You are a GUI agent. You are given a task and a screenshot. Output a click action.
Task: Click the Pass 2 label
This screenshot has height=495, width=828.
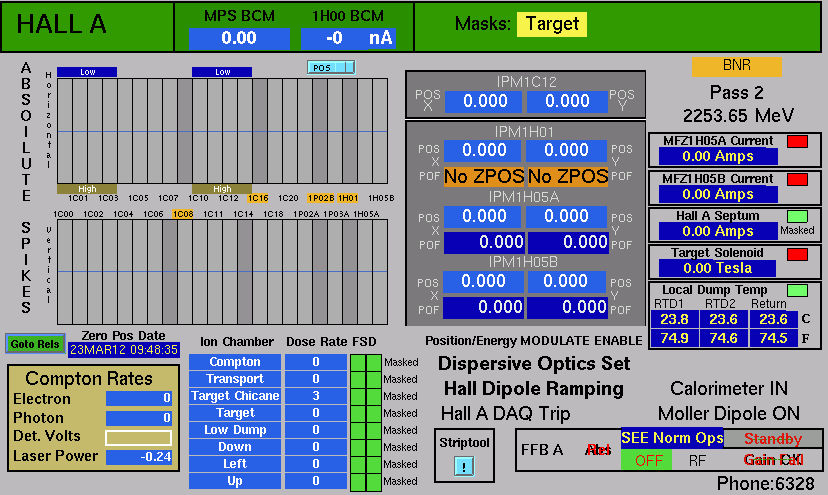[737, 93]
